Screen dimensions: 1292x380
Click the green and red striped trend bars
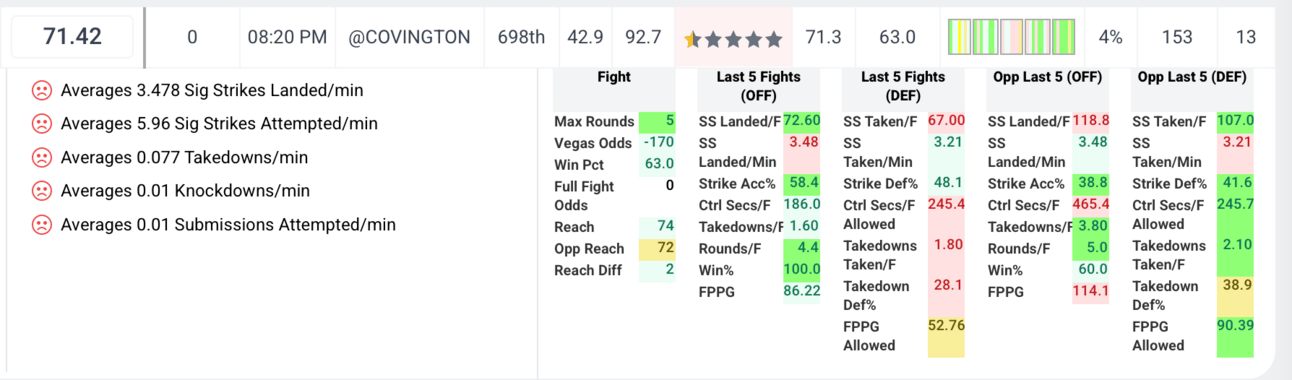click(x=1011, y=37)
